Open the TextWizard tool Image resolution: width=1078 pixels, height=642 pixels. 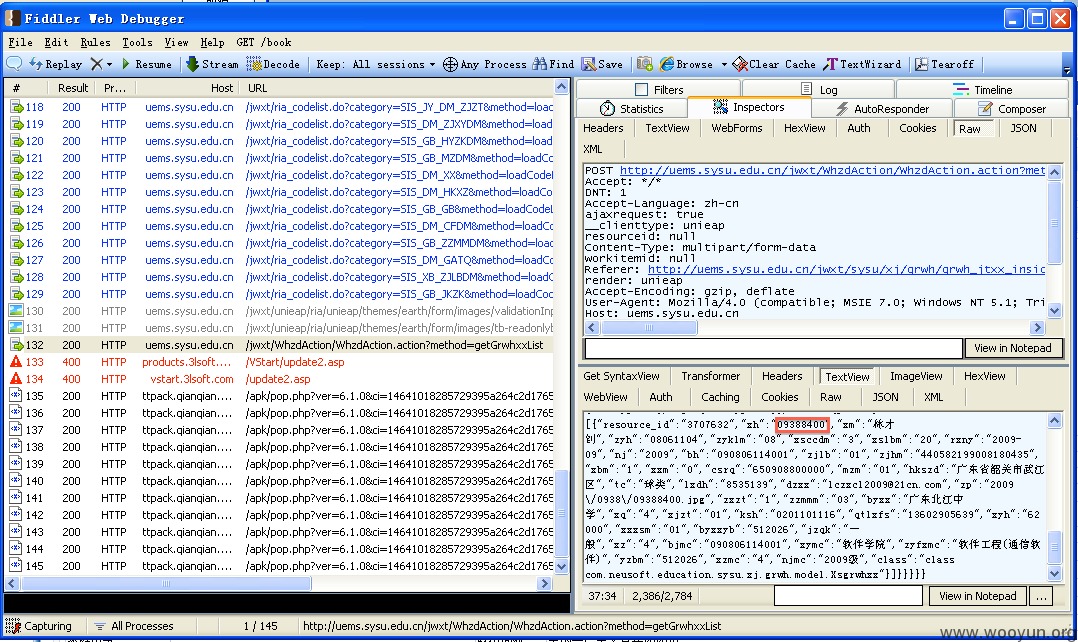[863, 64]
